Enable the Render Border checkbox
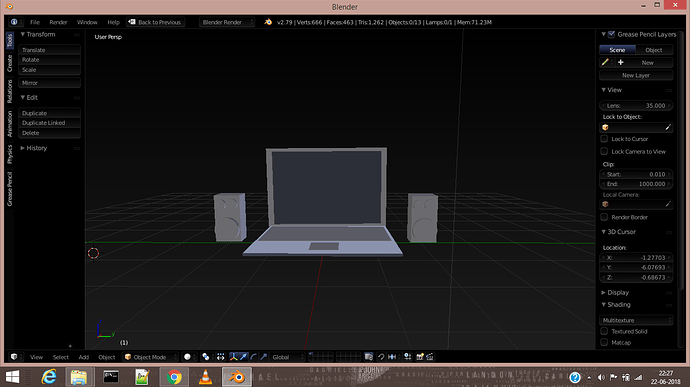The width and height of the screenshot is (690, 387). (x=604, y=217)
